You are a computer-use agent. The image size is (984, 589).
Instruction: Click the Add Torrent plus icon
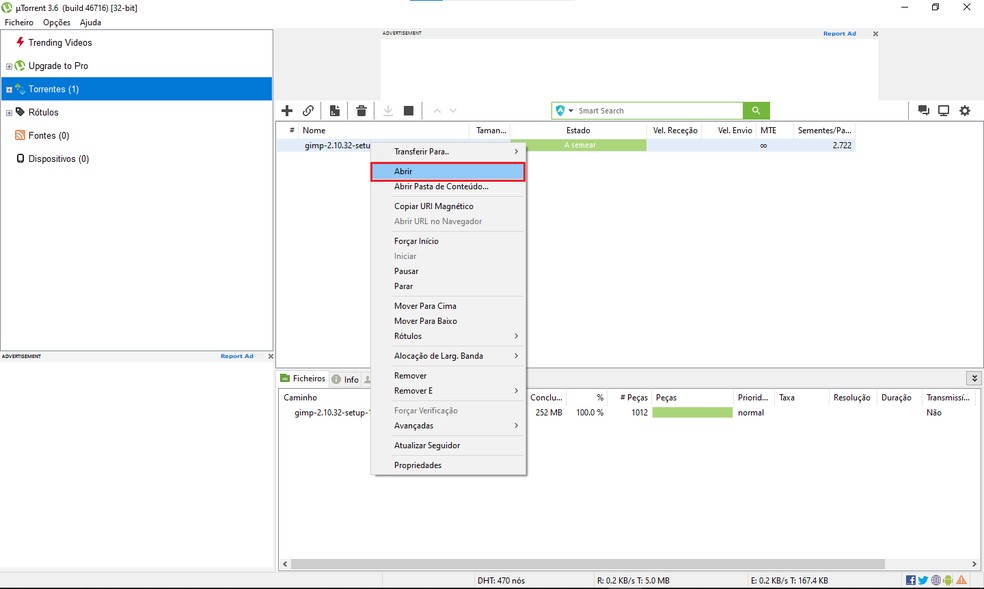point(287,110)
